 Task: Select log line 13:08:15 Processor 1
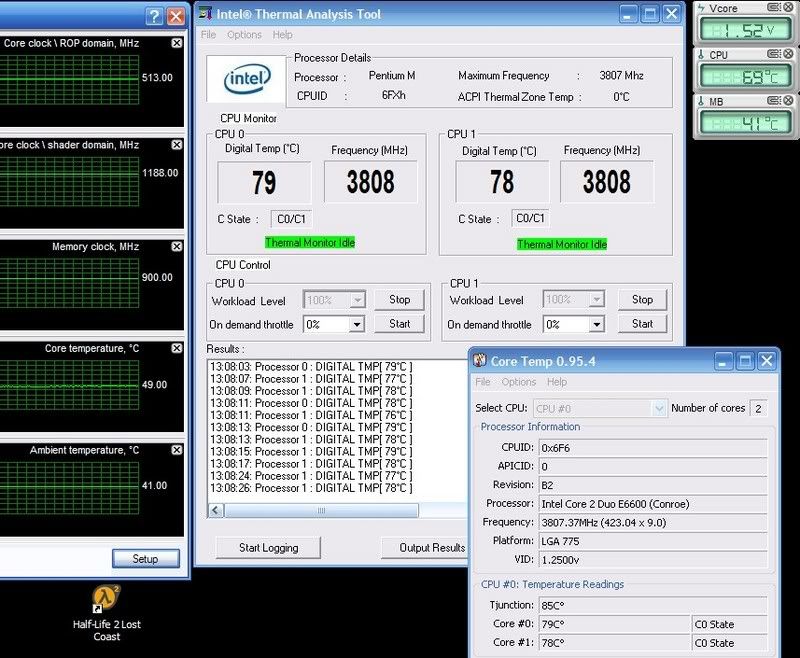pos(311,452)
